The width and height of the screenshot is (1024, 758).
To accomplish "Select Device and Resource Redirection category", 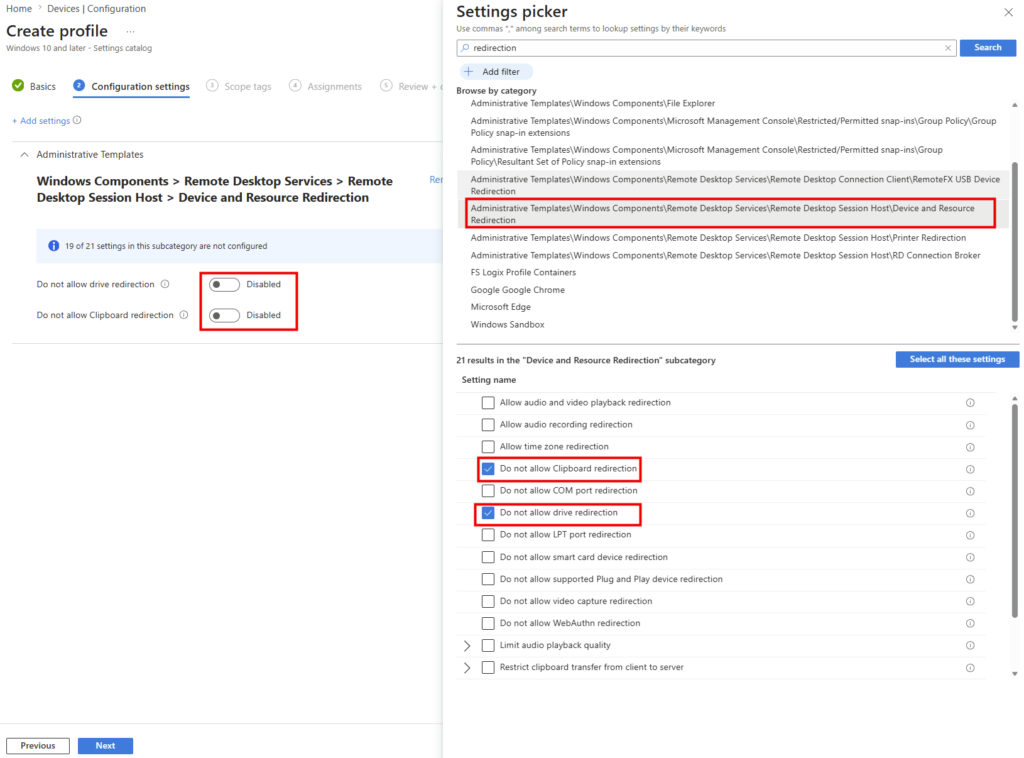I will (735, 214).
